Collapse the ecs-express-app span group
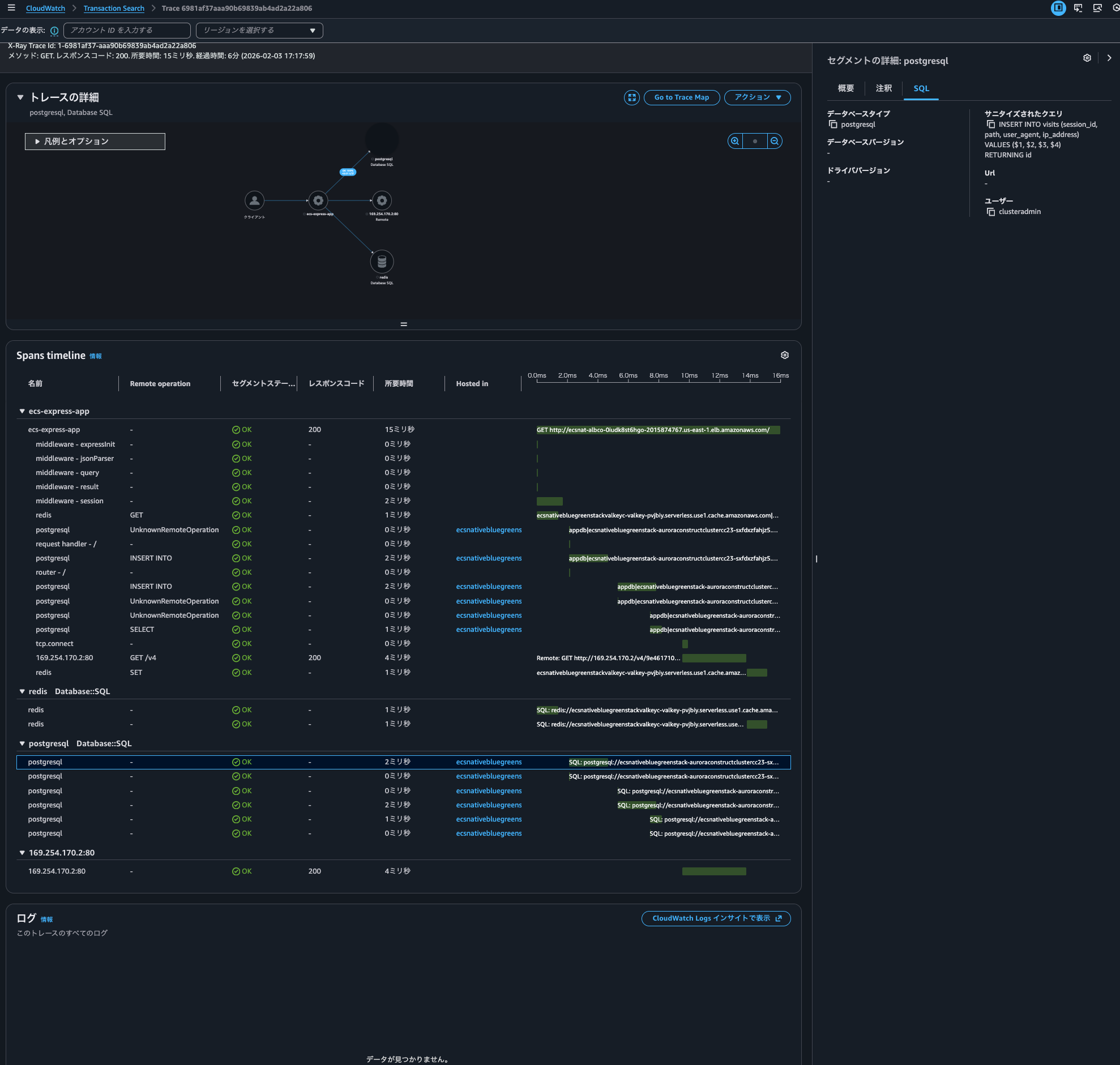1120x1065 pixels. (22, 411)
